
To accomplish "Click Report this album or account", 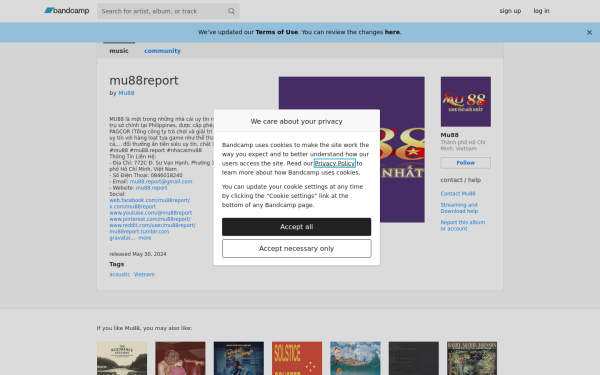I will (x=463, y=225).
